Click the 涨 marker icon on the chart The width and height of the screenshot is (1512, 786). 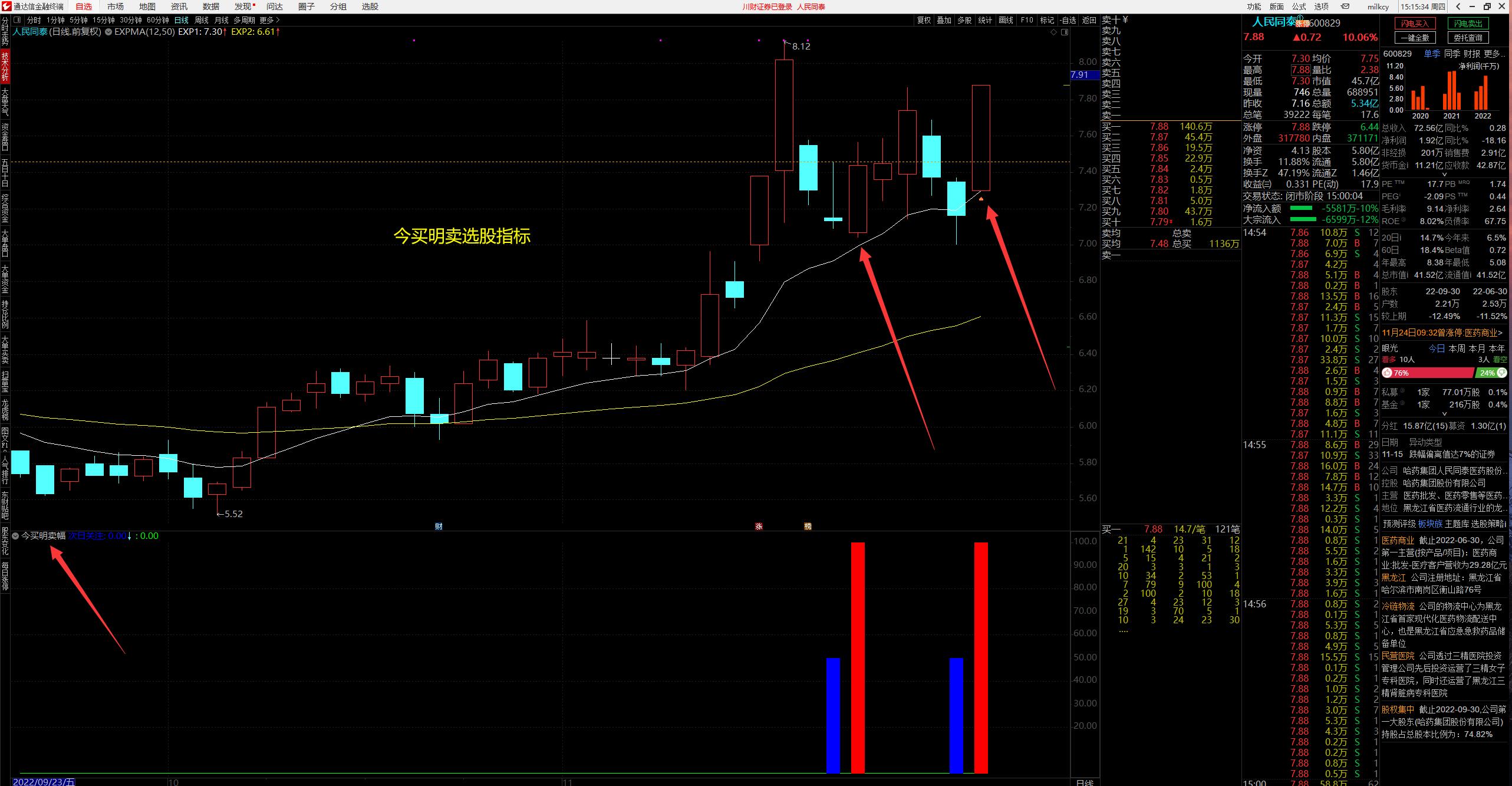point(759,526)
